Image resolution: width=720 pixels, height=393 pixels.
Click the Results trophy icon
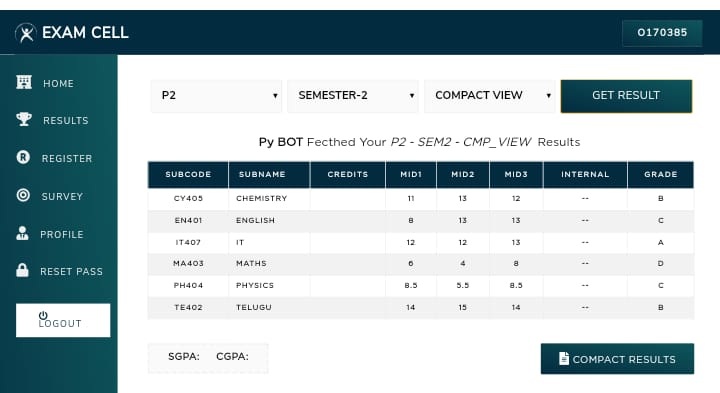click(x=24, y=119)
